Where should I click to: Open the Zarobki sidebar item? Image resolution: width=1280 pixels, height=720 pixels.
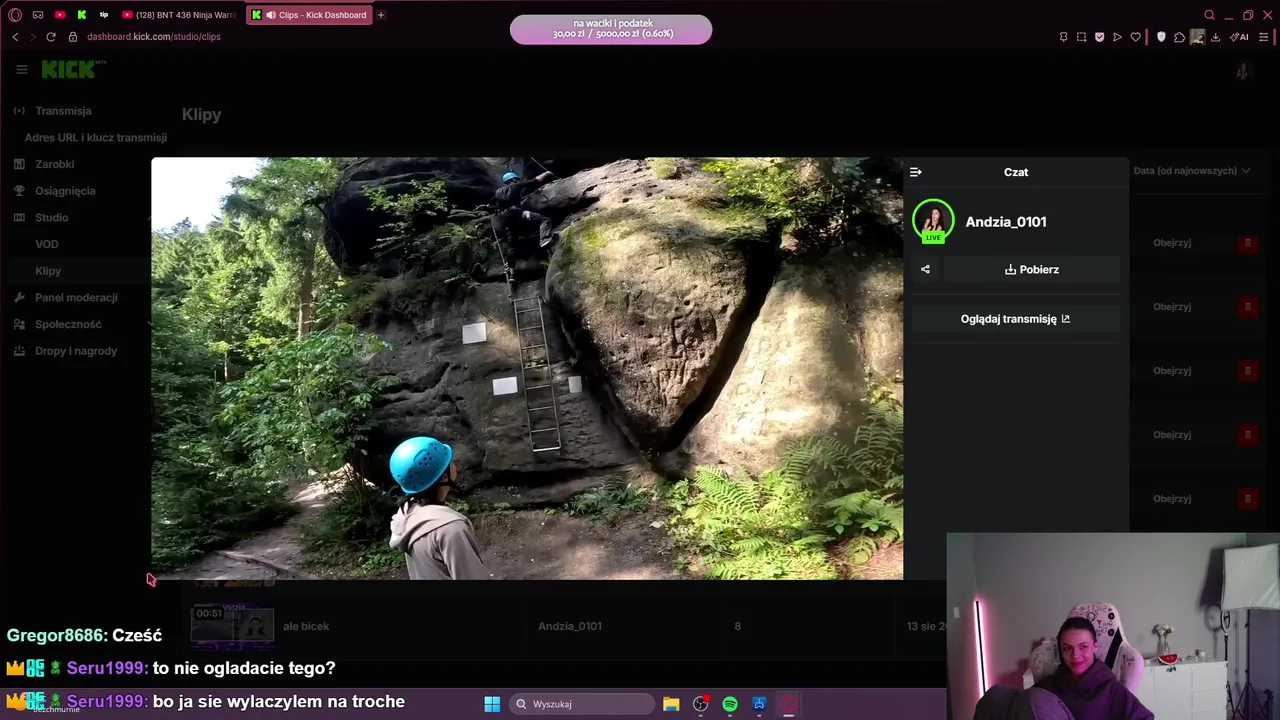55,164
